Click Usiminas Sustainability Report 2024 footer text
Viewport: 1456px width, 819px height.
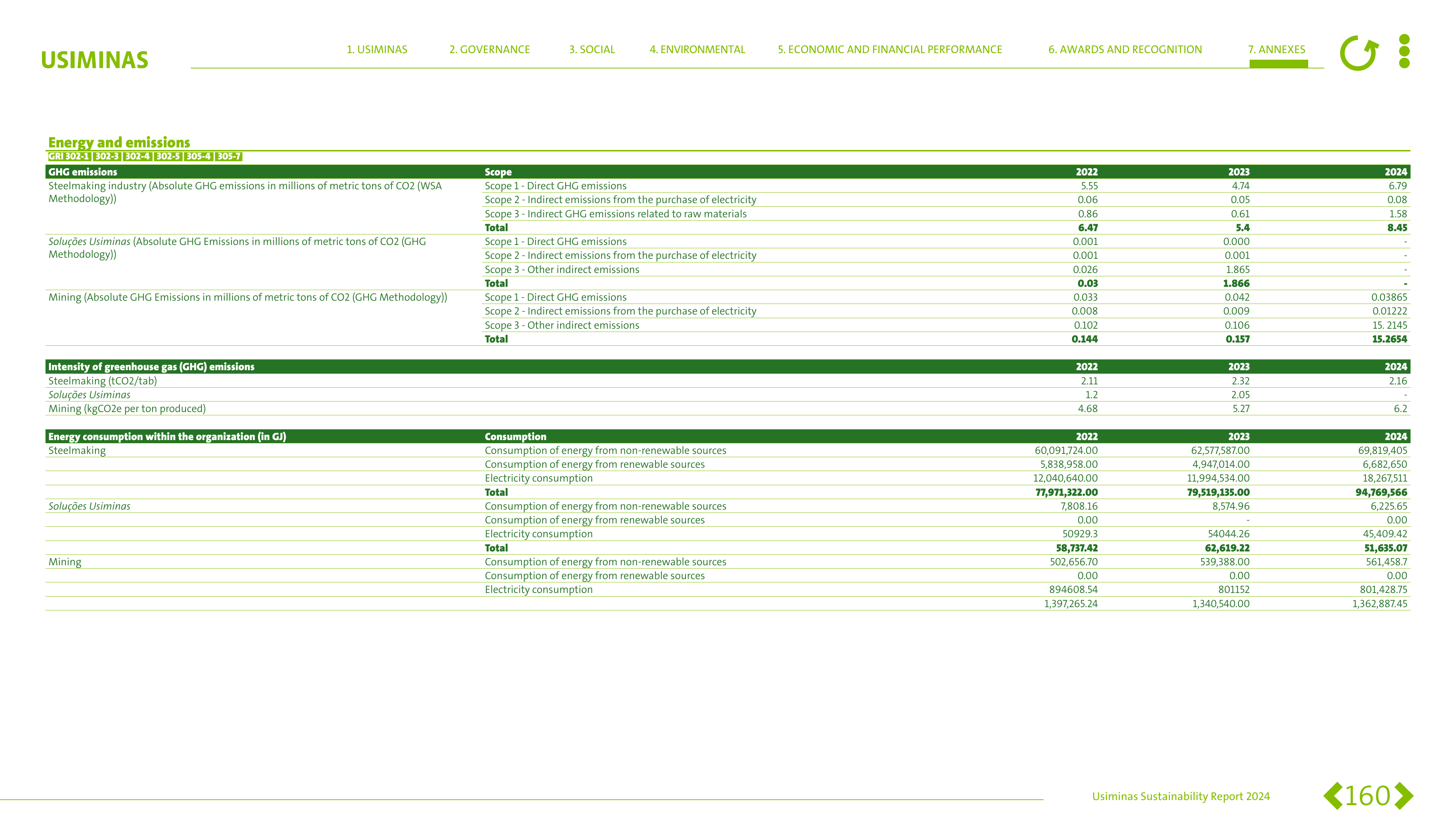[x=1181, y=796]
